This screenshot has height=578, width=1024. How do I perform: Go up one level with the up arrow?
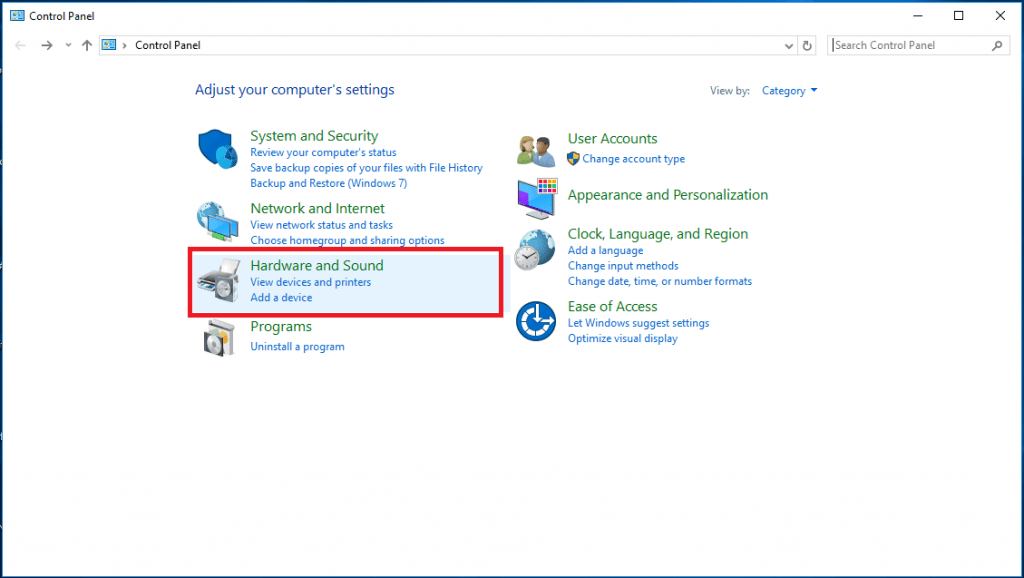87,45
